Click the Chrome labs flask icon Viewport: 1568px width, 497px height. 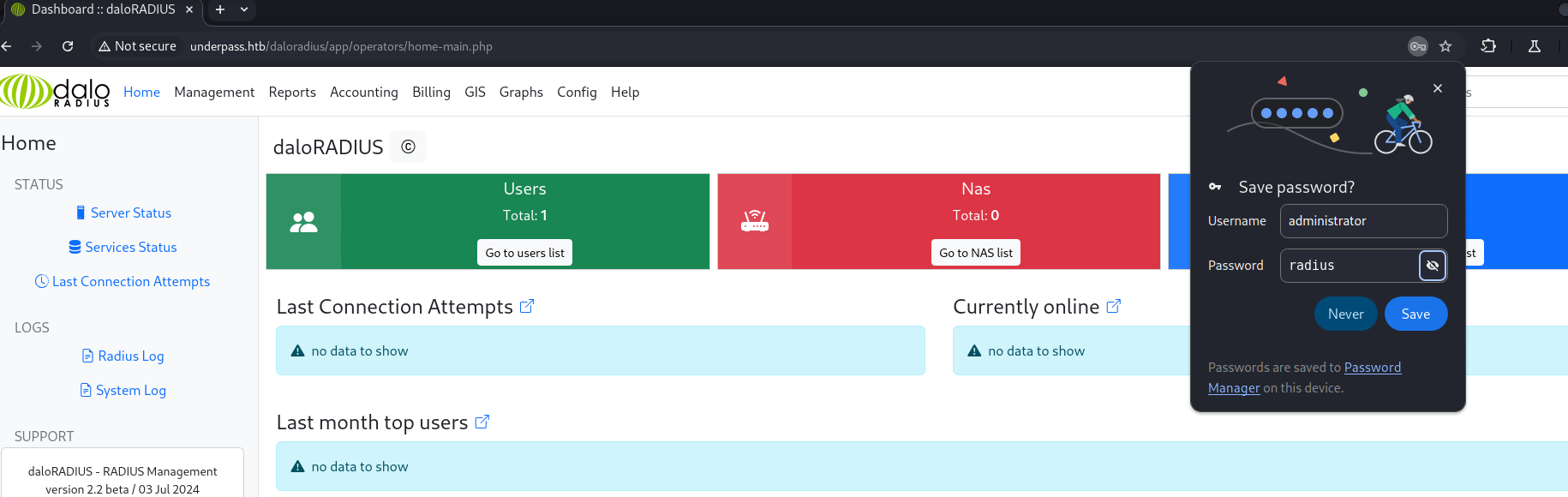coord(1535,46)
